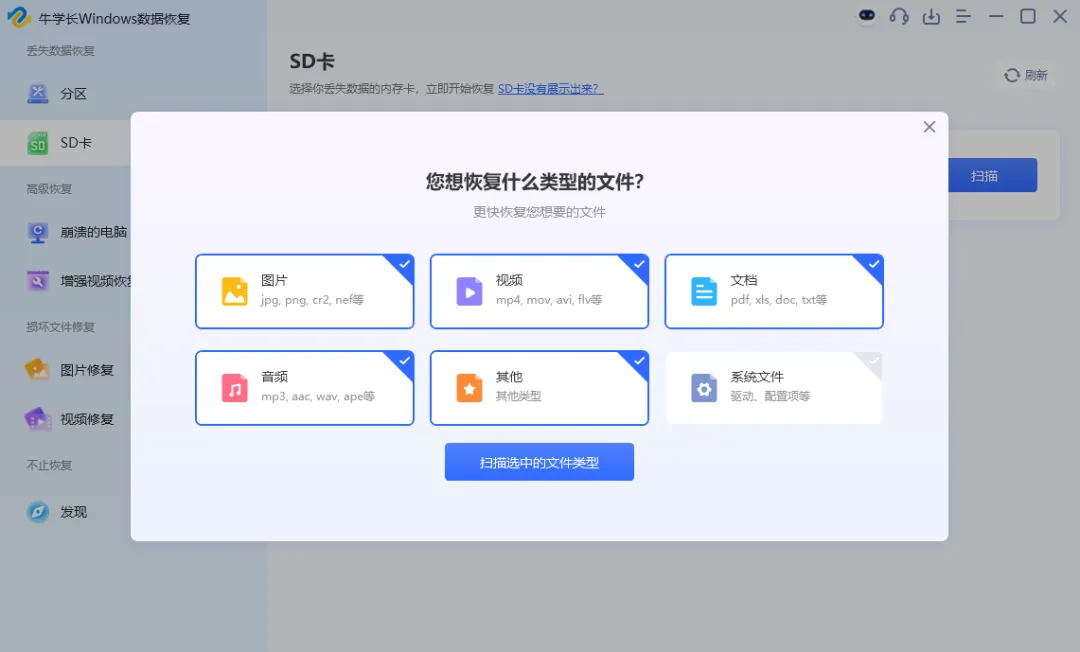The height and width of the screenshot is (652, 1080).
Task: Toggle the 图片 file type checkmark
Action: pyautogui.click(x=404, y=264)
